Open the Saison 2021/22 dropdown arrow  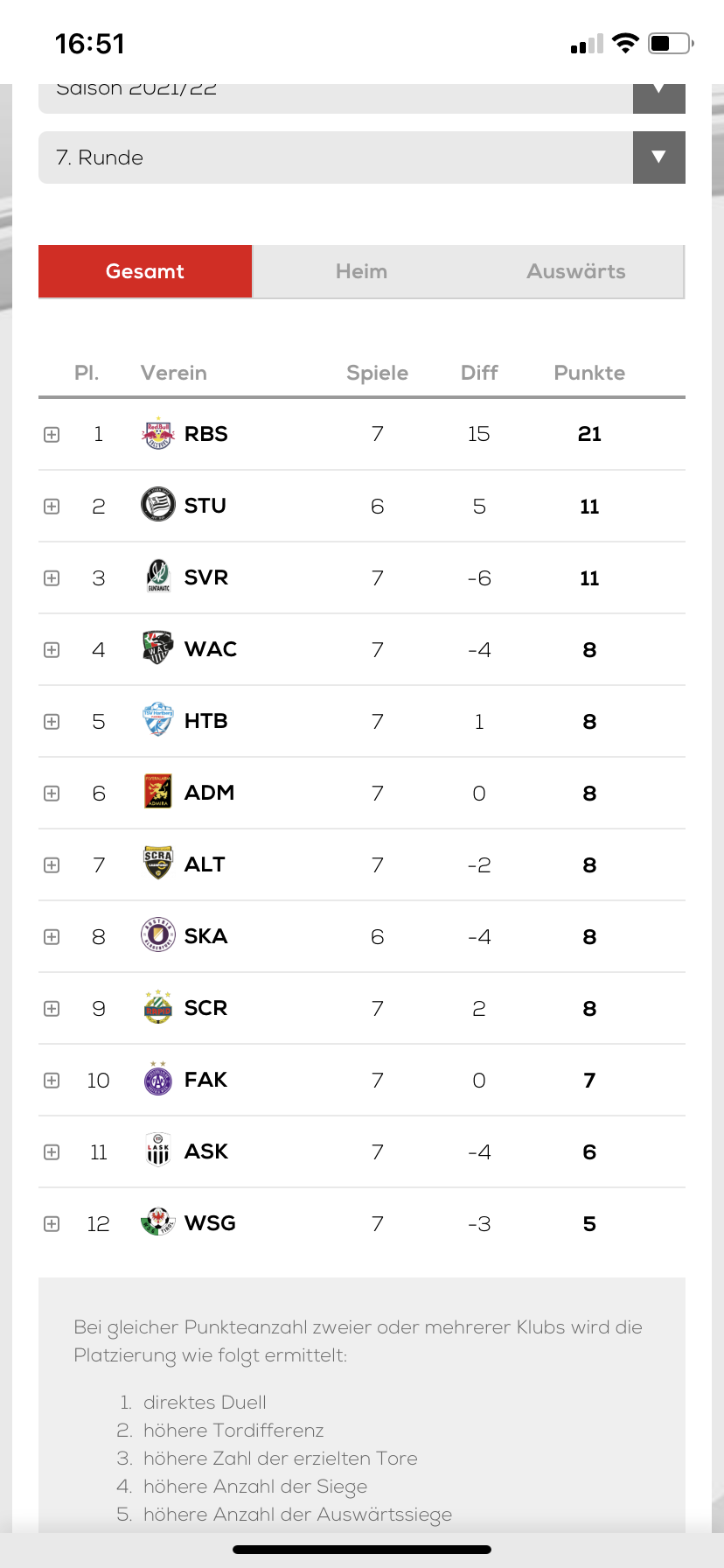[x=658, y=93]
